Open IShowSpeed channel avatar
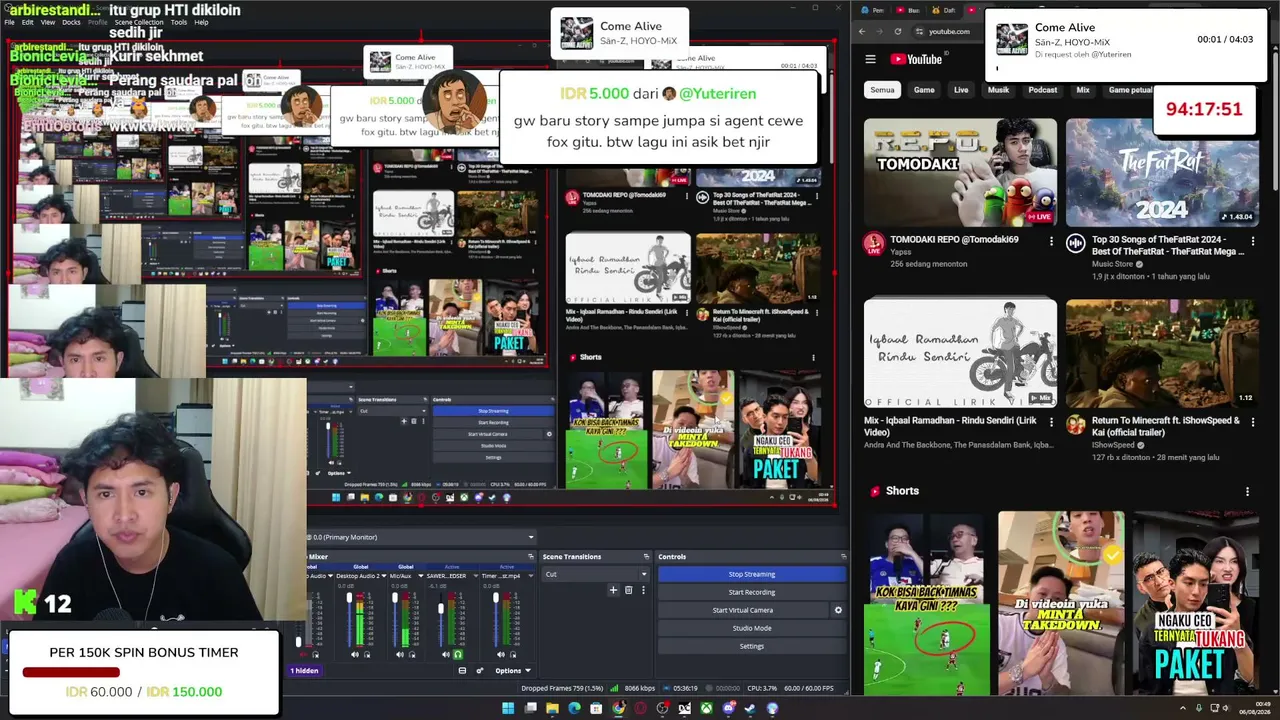The height and width of the screenshot is (720, 1280). [1076, 424]
